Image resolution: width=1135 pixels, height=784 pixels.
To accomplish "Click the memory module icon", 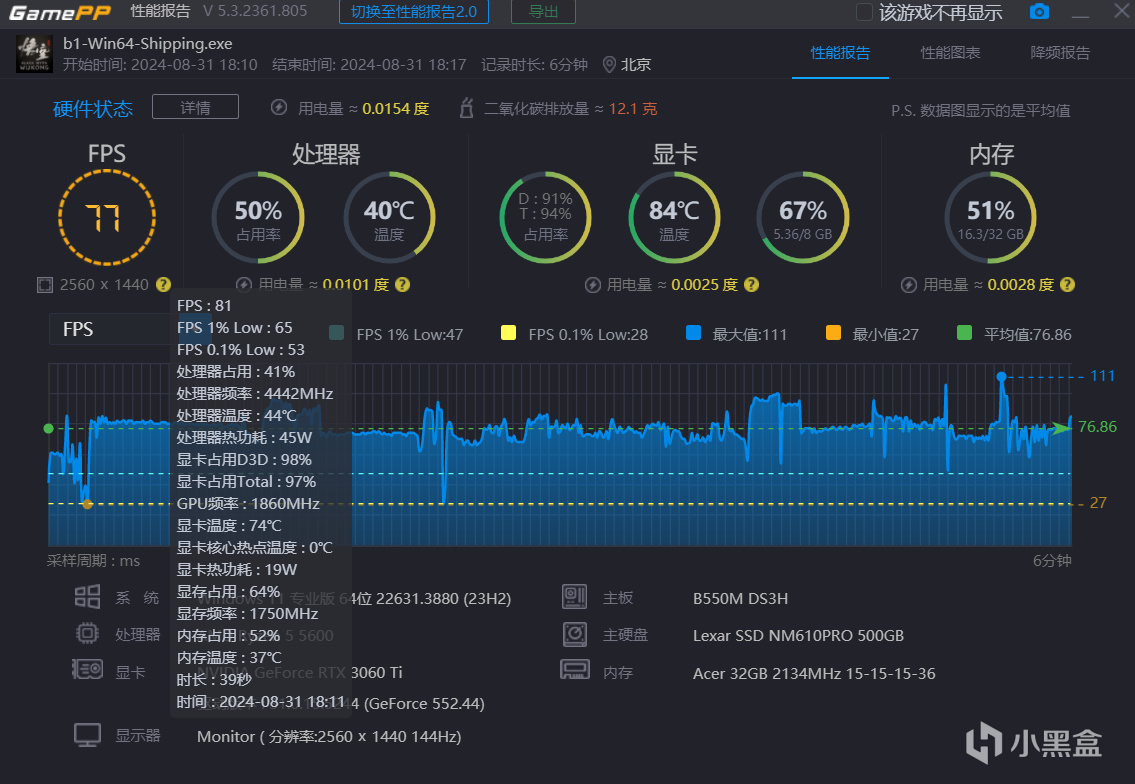I will 575,670.
